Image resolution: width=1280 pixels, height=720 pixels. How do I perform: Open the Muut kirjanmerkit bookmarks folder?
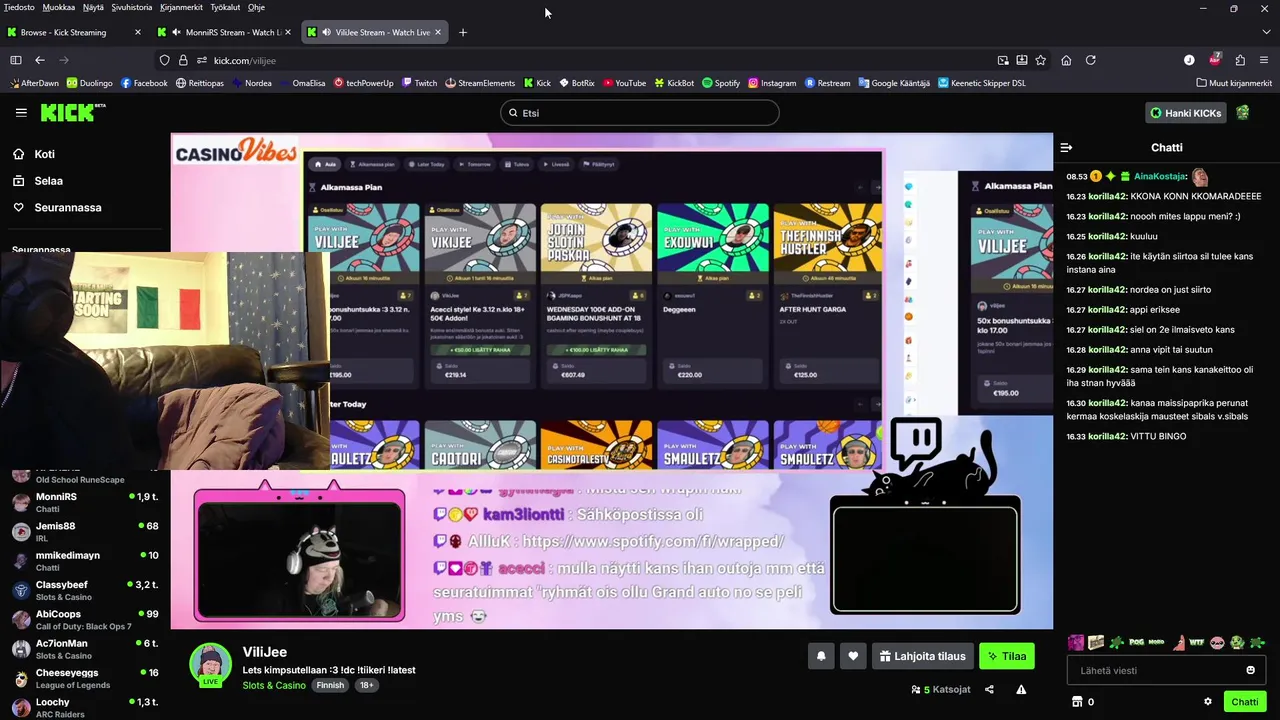pyautogui.click(x=1233, y=83)
